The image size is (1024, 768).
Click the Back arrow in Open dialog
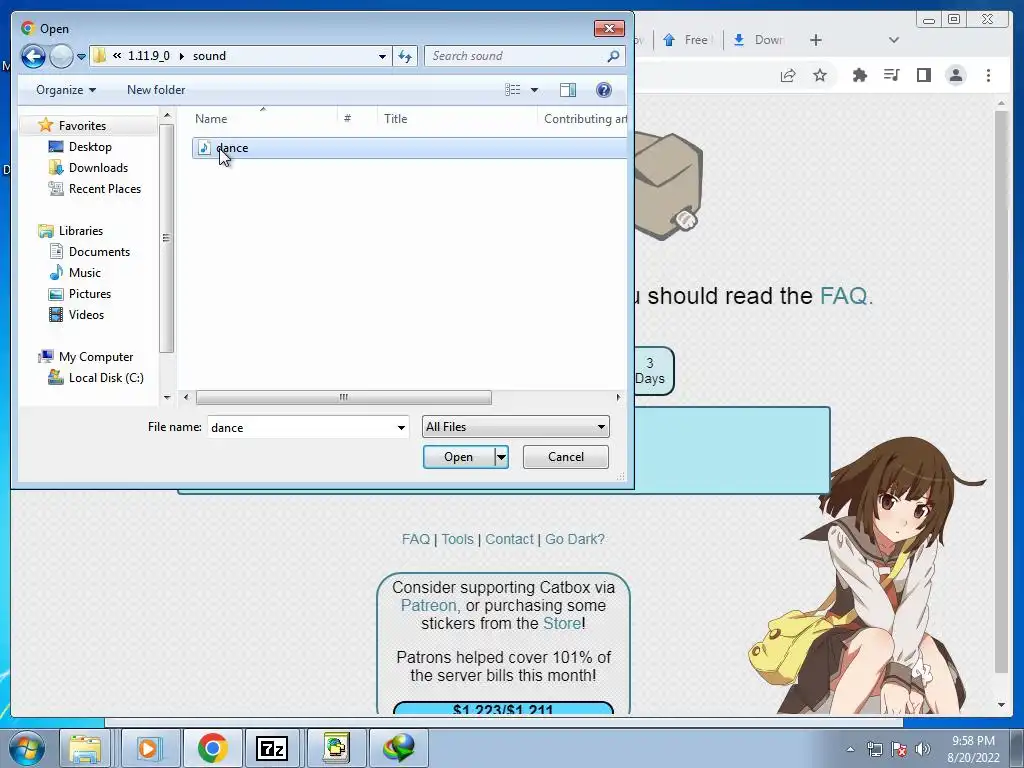coord(33,56)
